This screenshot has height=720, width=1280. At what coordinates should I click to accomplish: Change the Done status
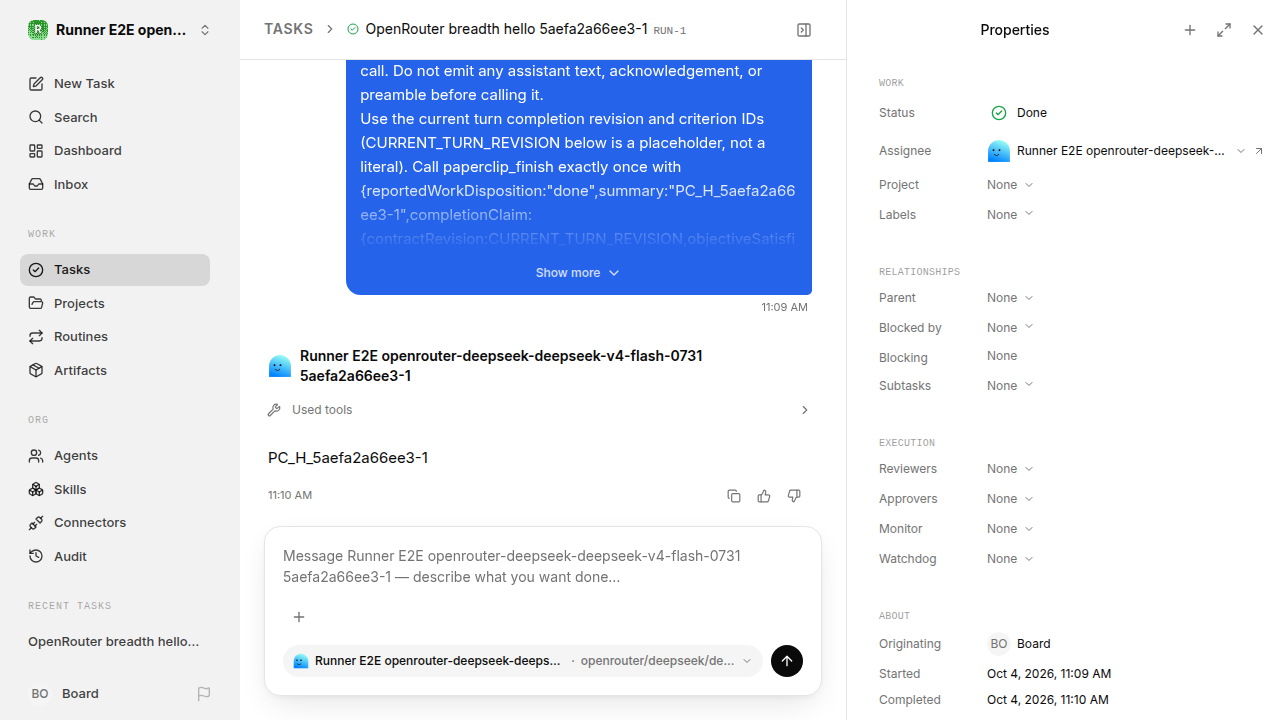[1019, 113]
